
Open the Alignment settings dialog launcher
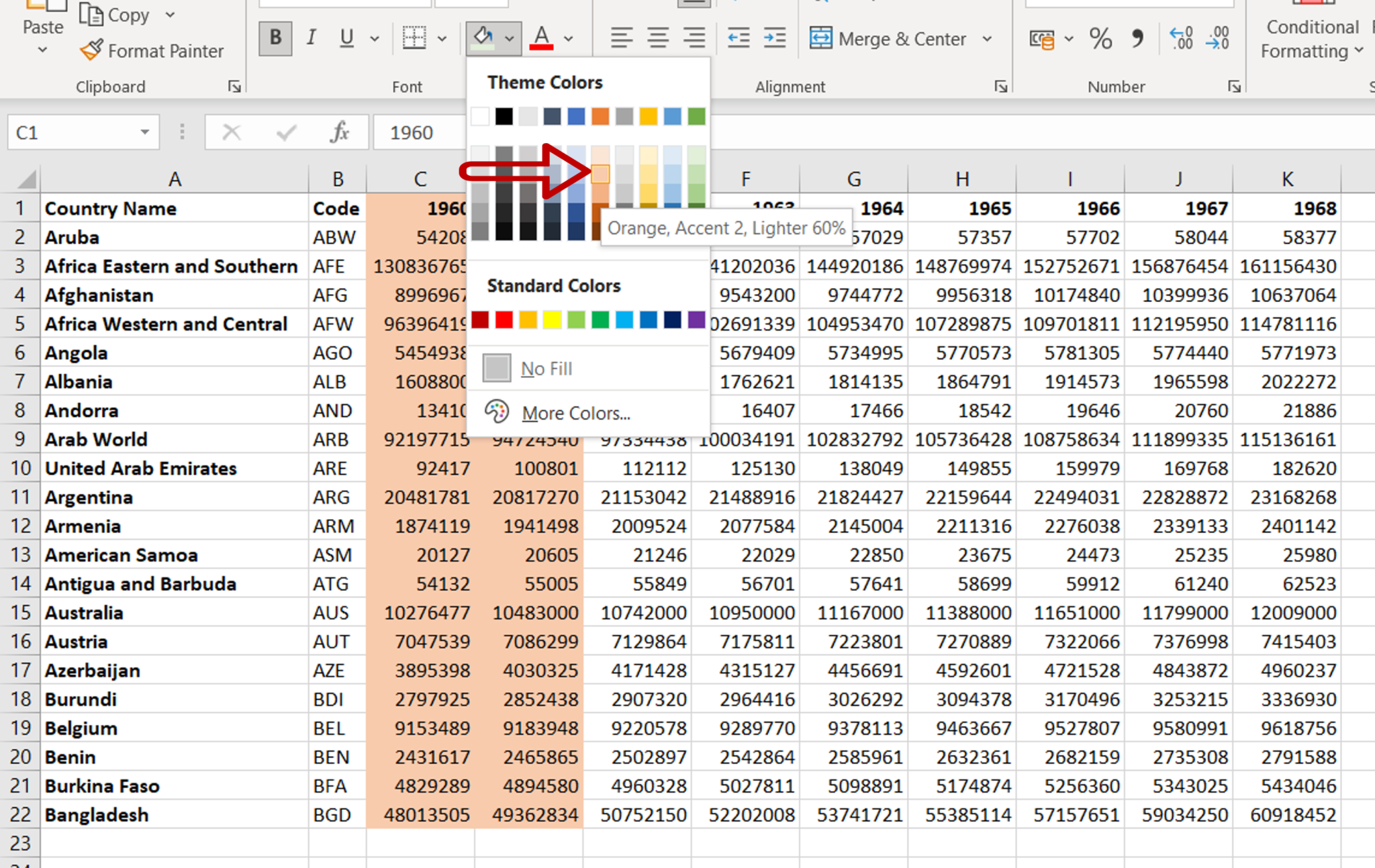[x=1000, y=86]
